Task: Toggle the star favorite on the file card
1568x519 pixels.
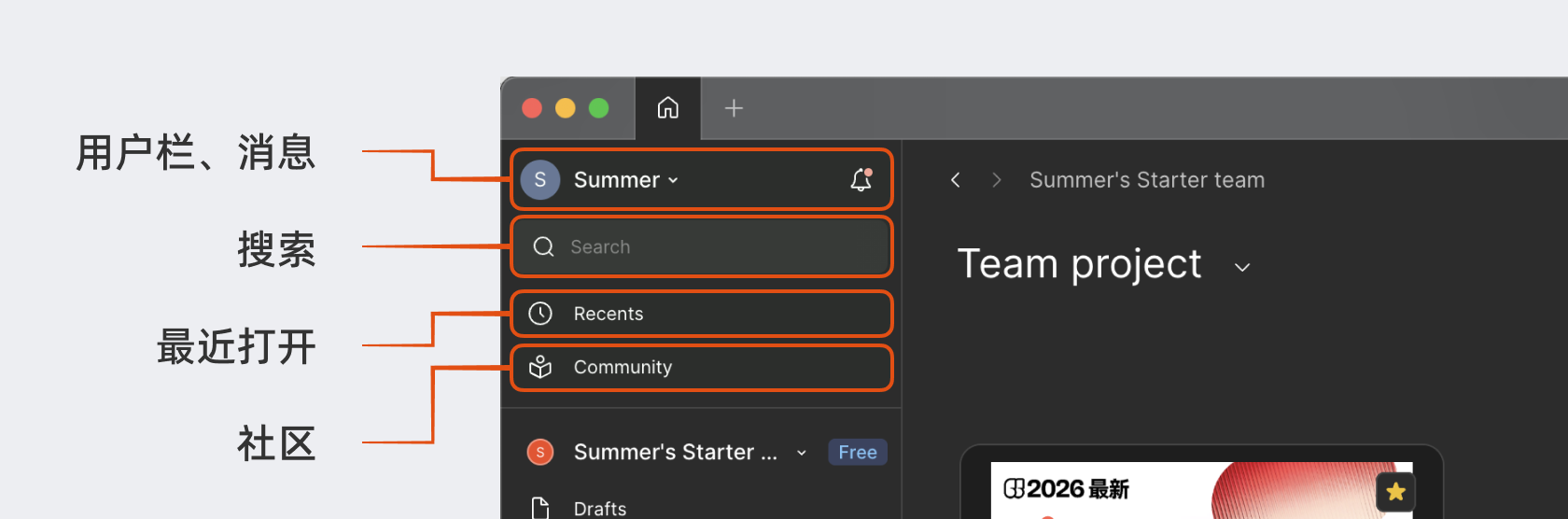Action: pyautogui.click(x=1395, y=491)
